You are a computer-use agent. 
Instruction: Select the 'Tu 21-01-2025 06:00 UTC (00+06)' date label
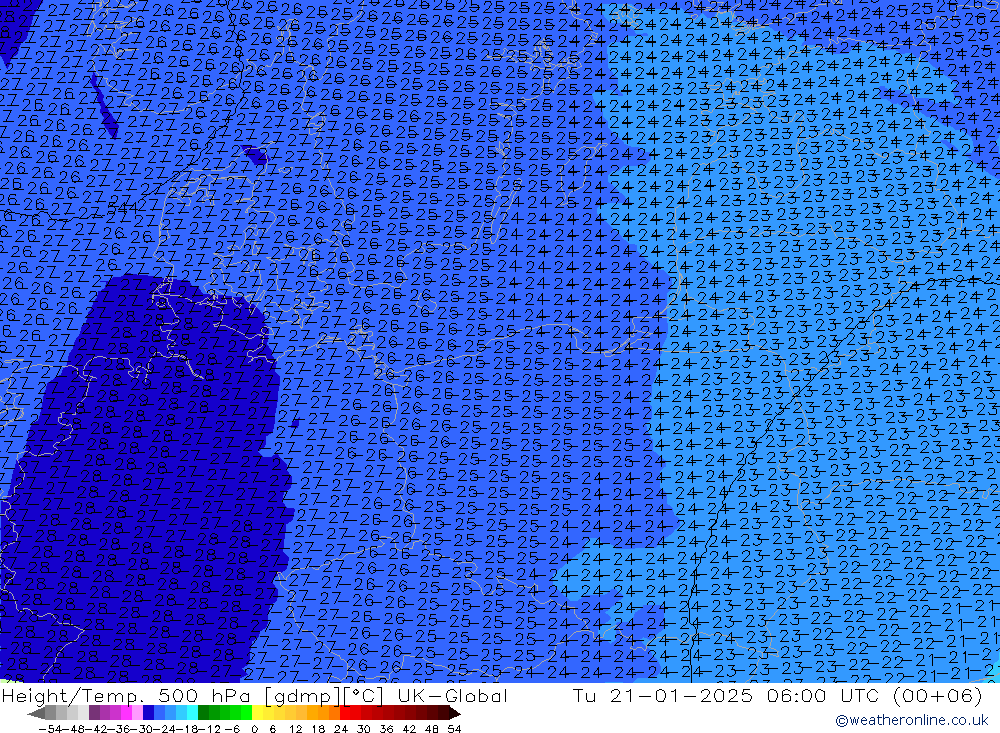(x=777, y=696)
